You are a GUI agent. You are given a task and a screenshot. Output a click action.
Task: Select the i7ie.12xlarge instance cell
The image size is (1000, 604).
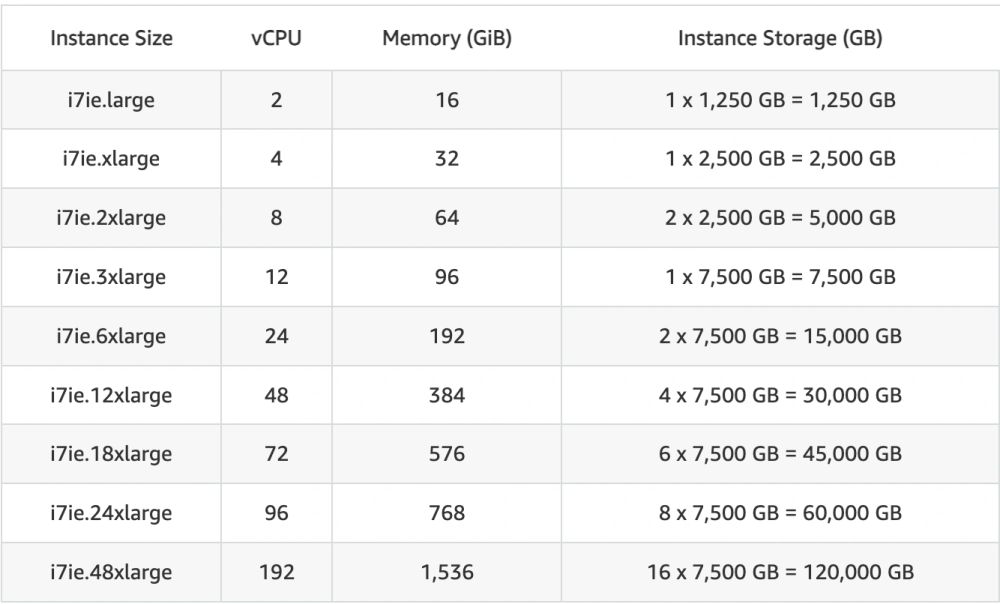(x=111, y=395)
